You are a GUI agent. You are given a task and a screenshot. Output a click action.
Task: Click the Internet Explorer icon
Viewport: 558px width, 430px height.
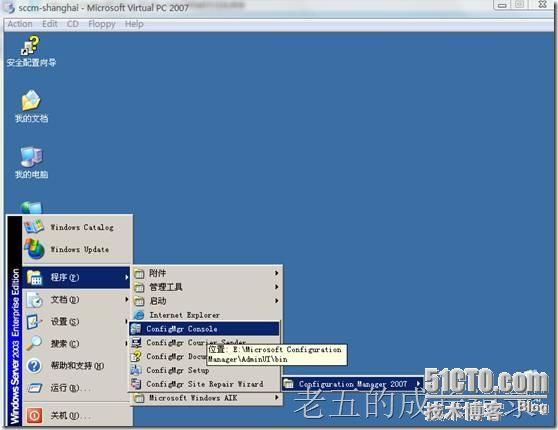pyautogui.click(x=139, y=315)
